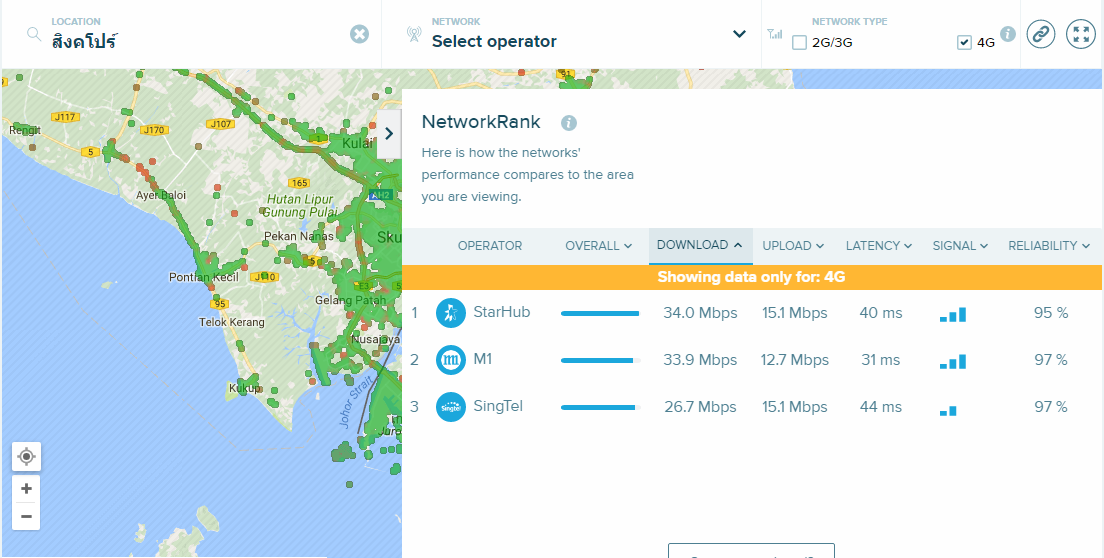1104x558 pixels.
Task: Click the network type signal icon
Action: [774, 34]
